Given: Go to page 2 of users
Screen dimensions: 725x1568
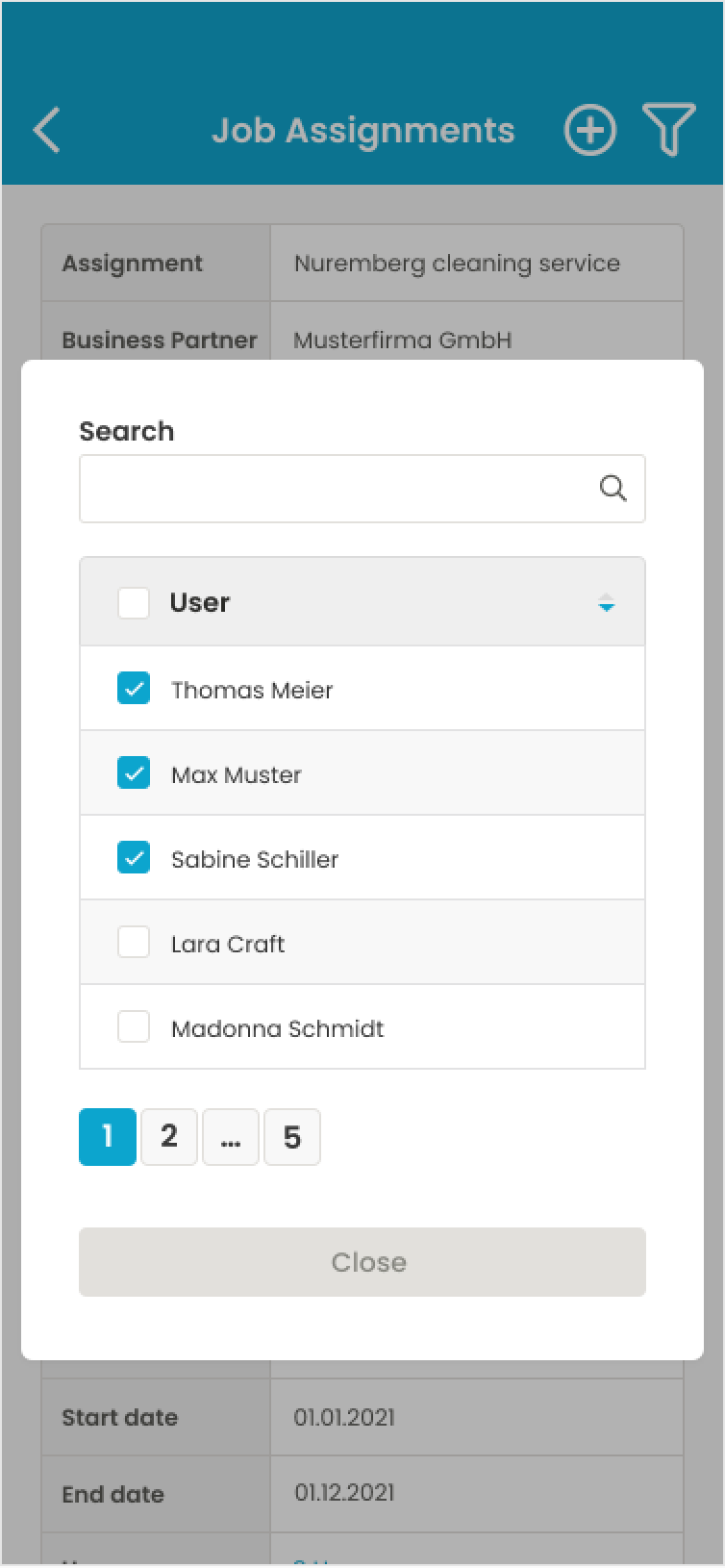Looking at the screenshot, I should point(169,1137).
